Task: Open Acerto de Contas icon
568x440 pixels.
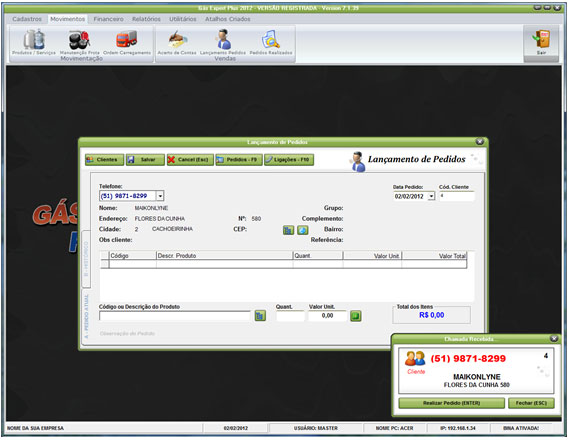Action: click(x=177, y=39)
